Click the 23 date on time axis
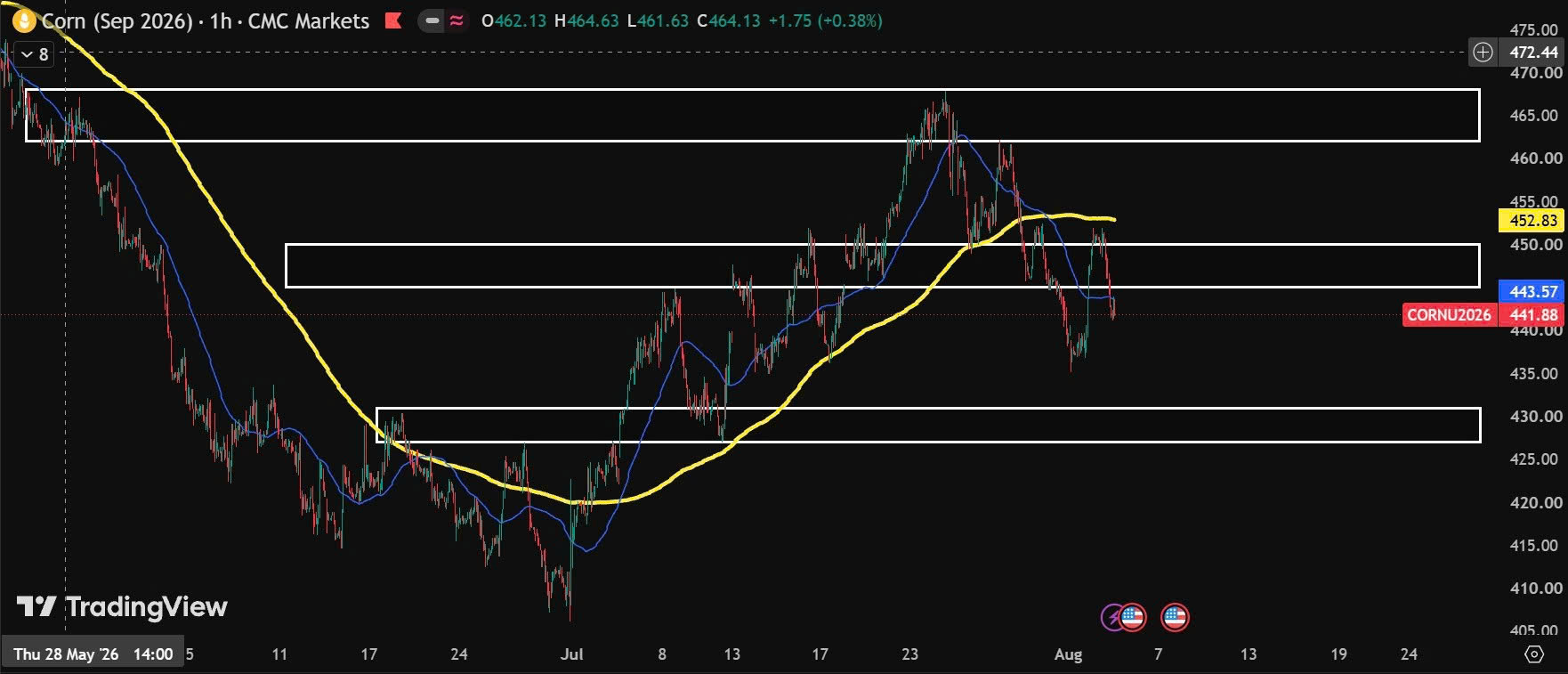Screen dimensions: 1568x674 tap(909, 654)
